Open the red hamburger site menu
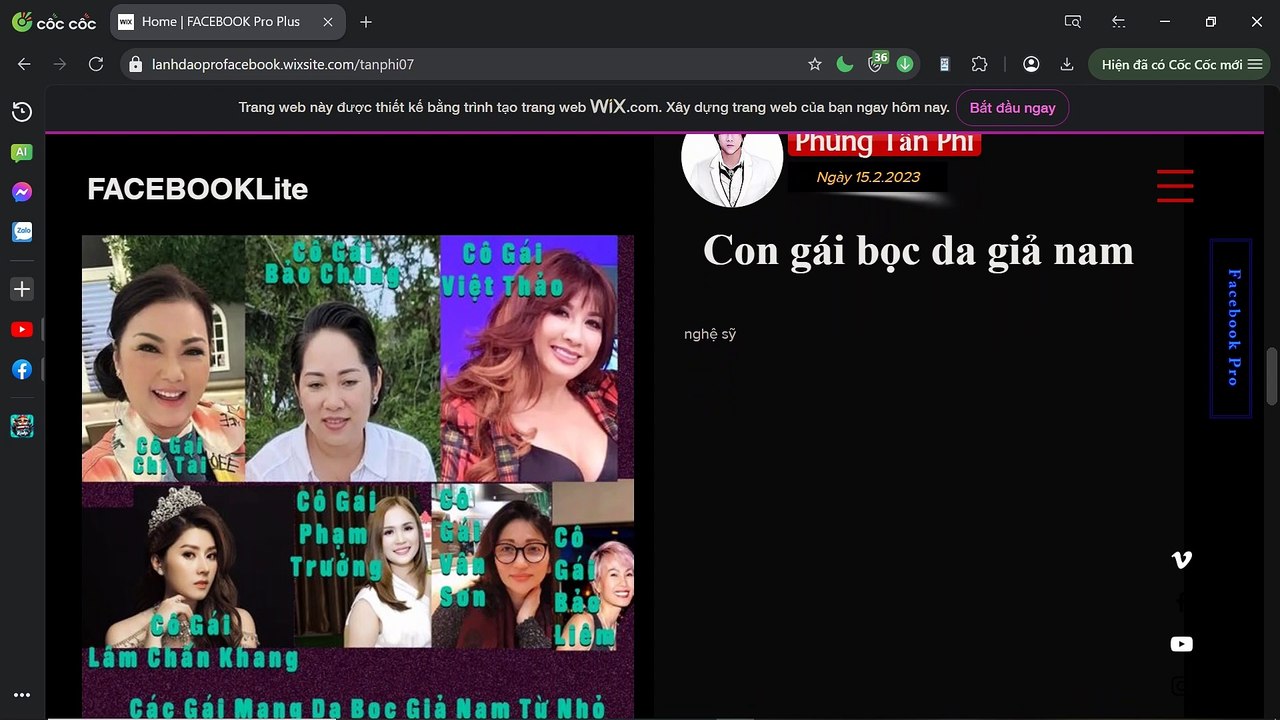Image resolution: width=1280 pixels, height=720 pixels. [x=1175, y=186]
